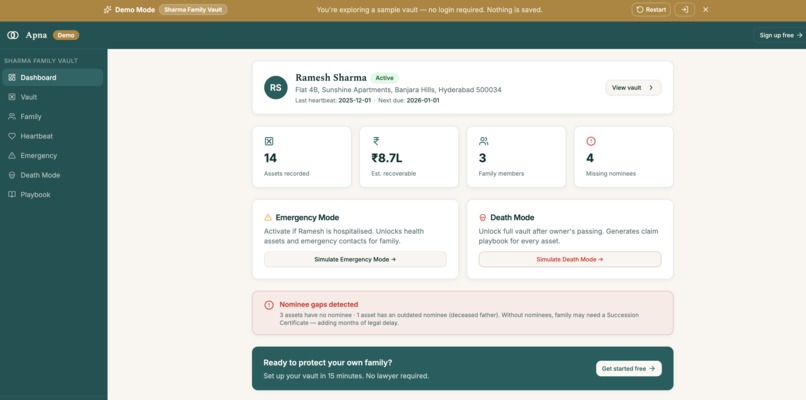Click the Sharma Family Vault pill
Screen dimensions: 806x400
(193, 10)
